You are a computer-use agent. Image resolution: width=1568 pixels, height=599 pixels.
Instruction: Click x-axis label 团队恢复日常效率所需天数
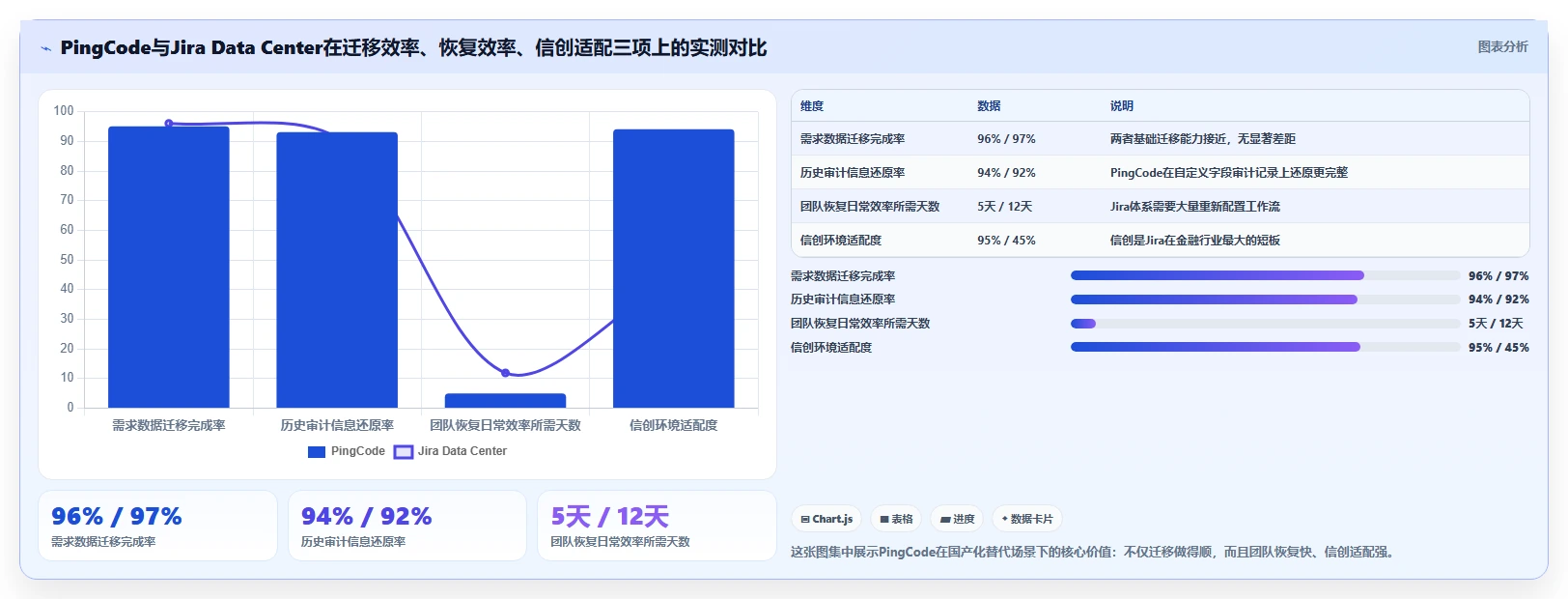coord(505,425)
